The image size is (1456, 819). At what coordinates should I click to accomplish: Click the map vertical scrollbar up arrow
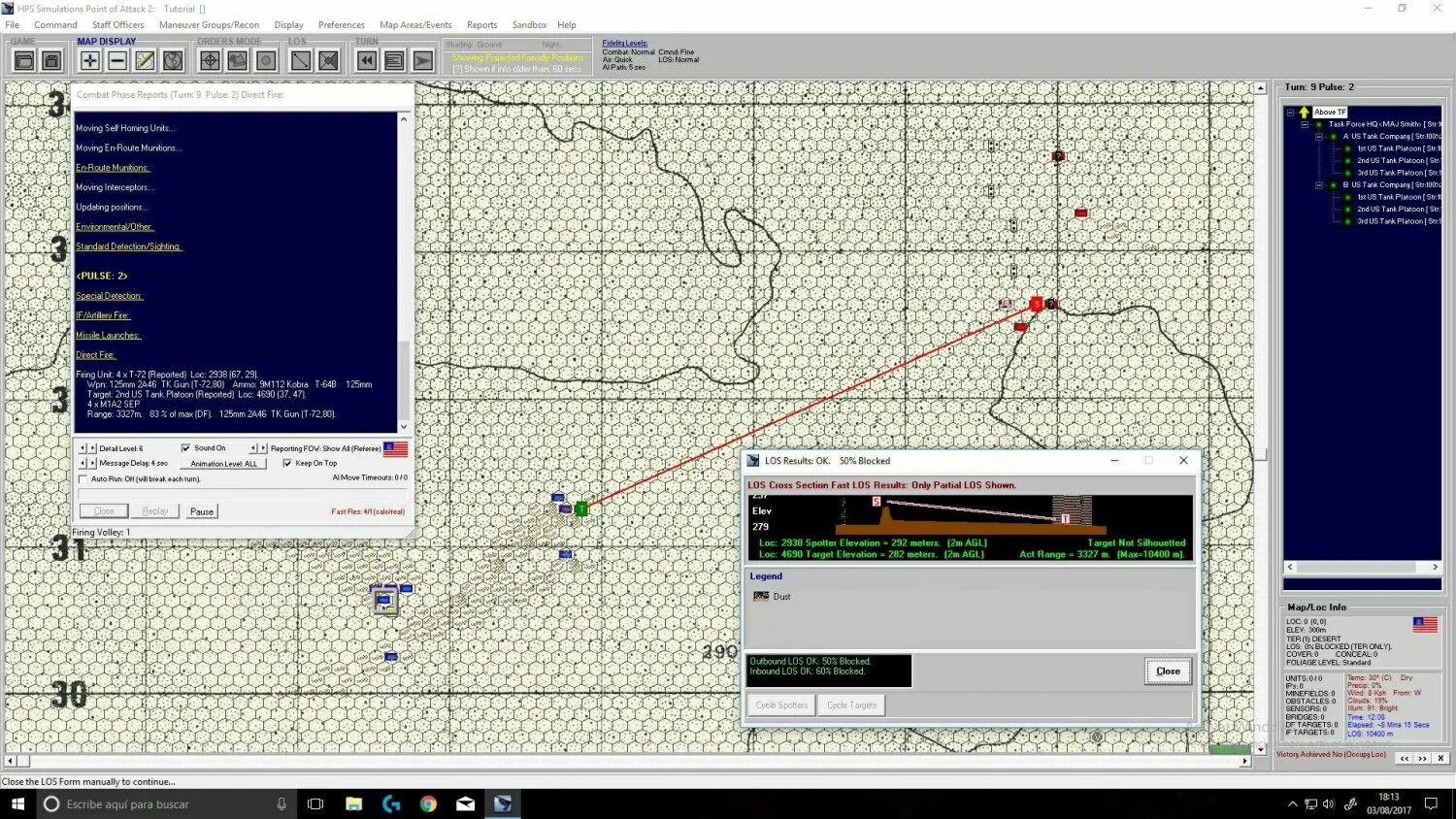1261,88
